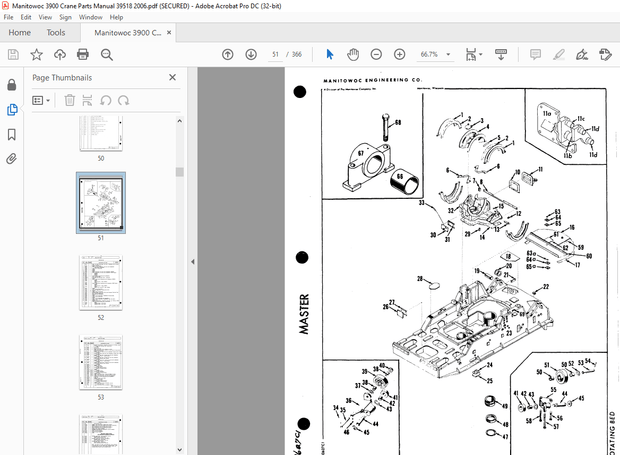This screenshot has height=455, width=620.
Task: Switch to the Home tab
Action: pos(19,33)
